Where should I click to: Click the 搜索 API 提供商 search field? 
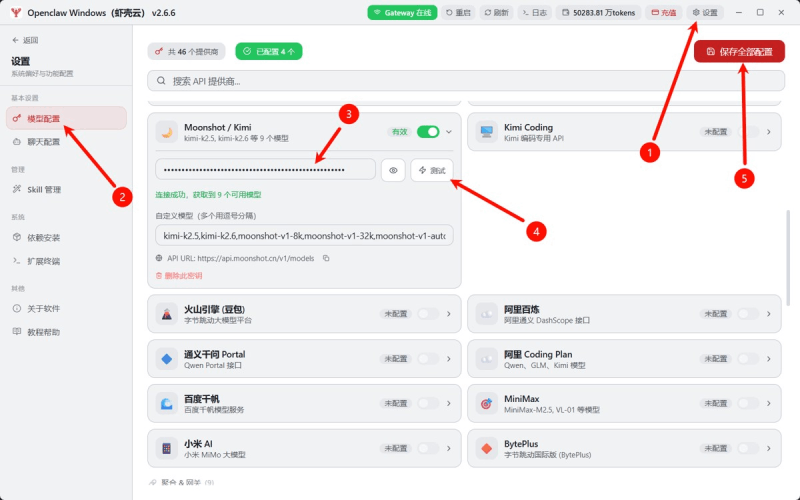[466, 81]
